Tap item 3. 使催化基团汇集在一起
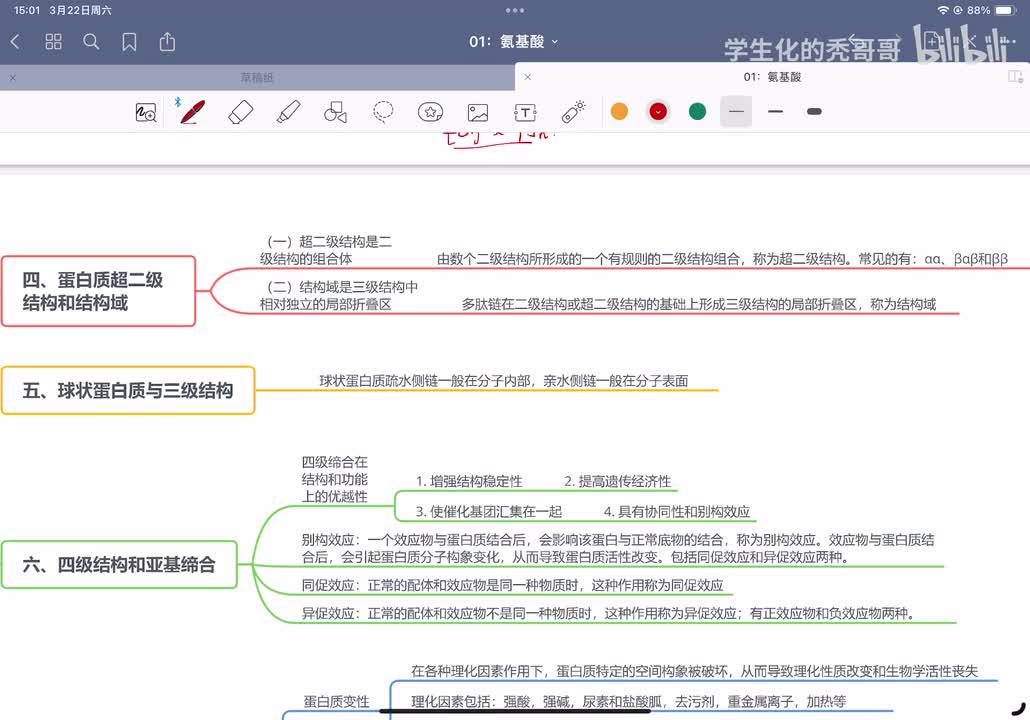 (489, 511)
